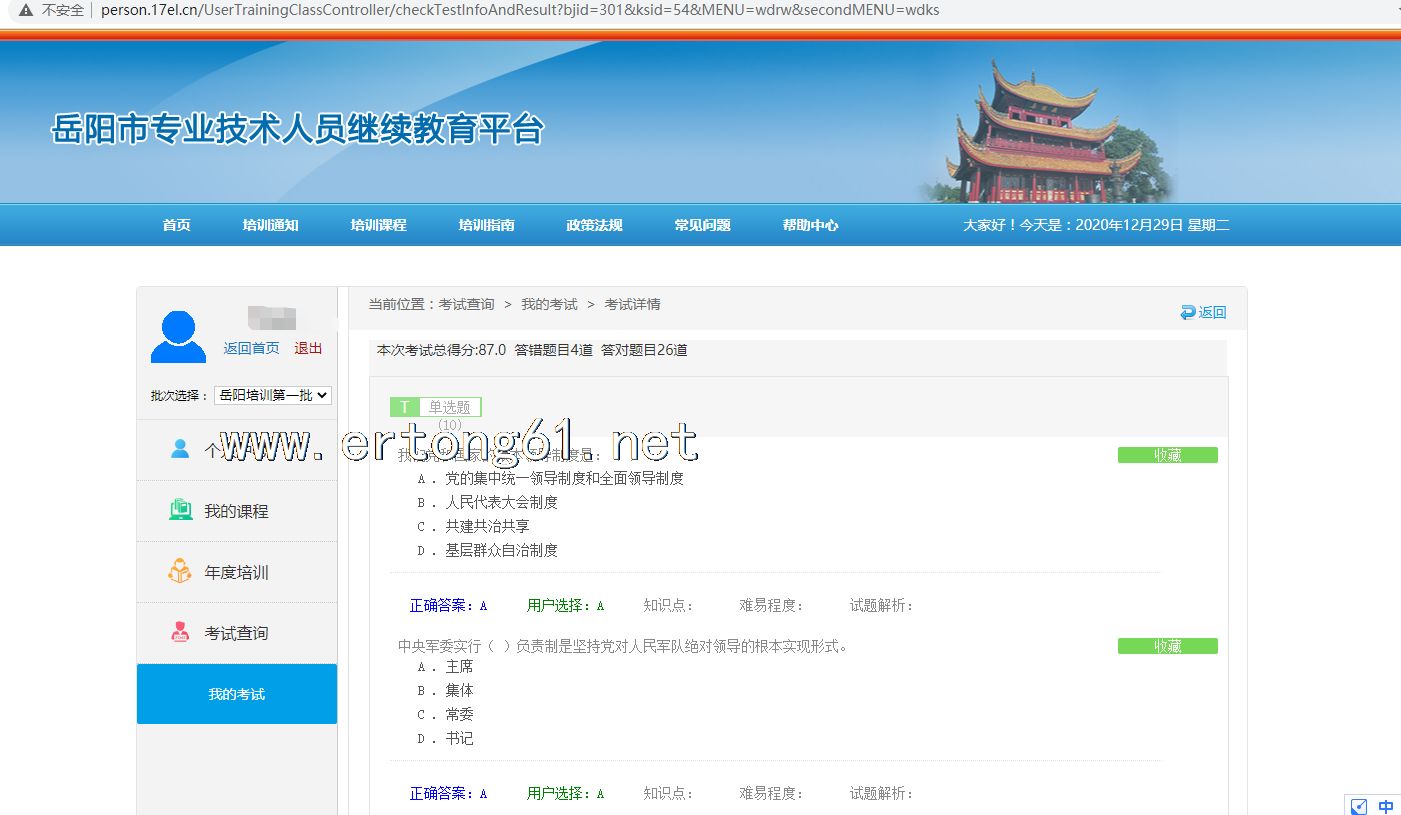
Task: Click the 年度培训 book icon
Action: point(180,572)
